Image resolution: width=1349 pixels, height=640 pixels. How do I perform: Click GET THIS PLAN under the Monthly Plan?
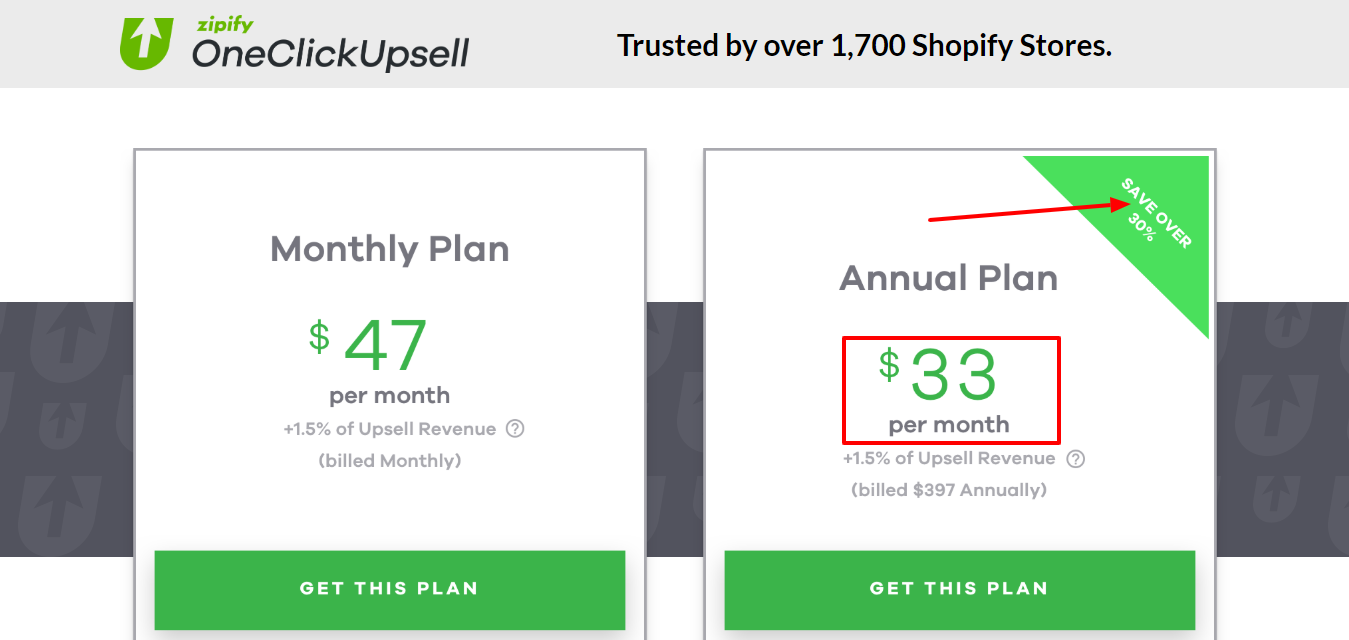(390, 589)
